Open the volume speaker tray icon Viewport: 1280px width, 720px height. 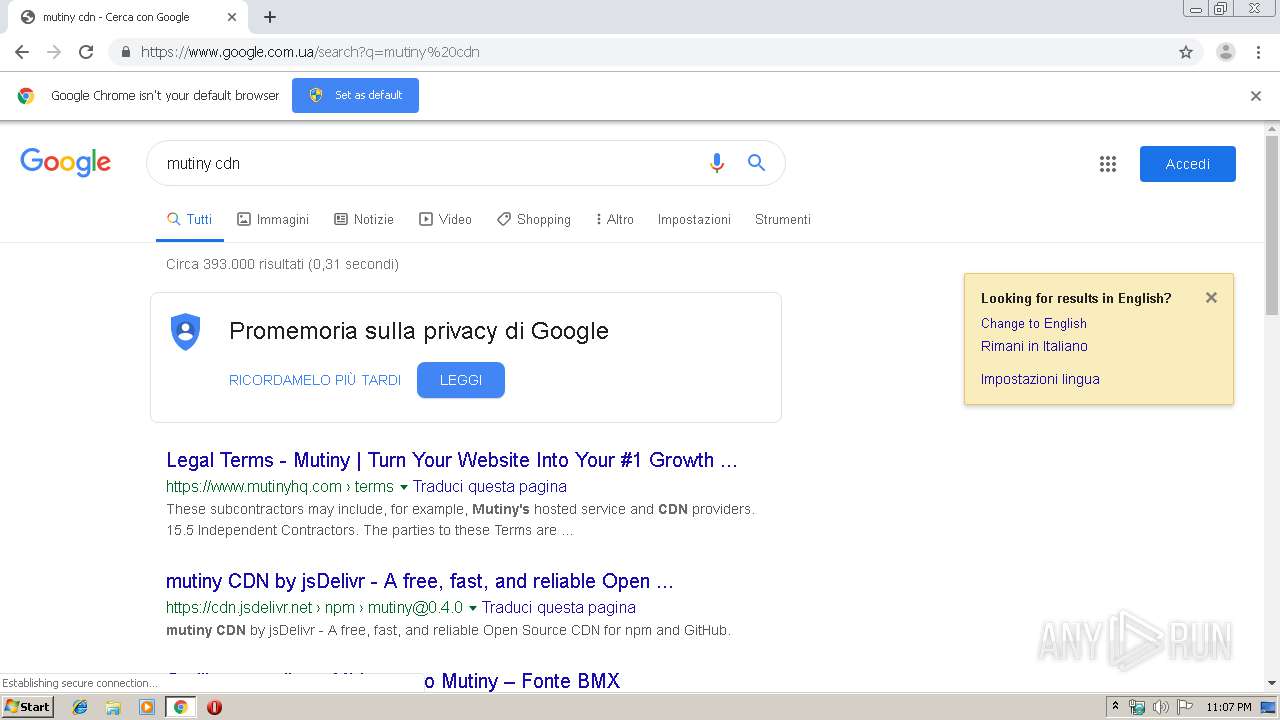point(1160,707)
